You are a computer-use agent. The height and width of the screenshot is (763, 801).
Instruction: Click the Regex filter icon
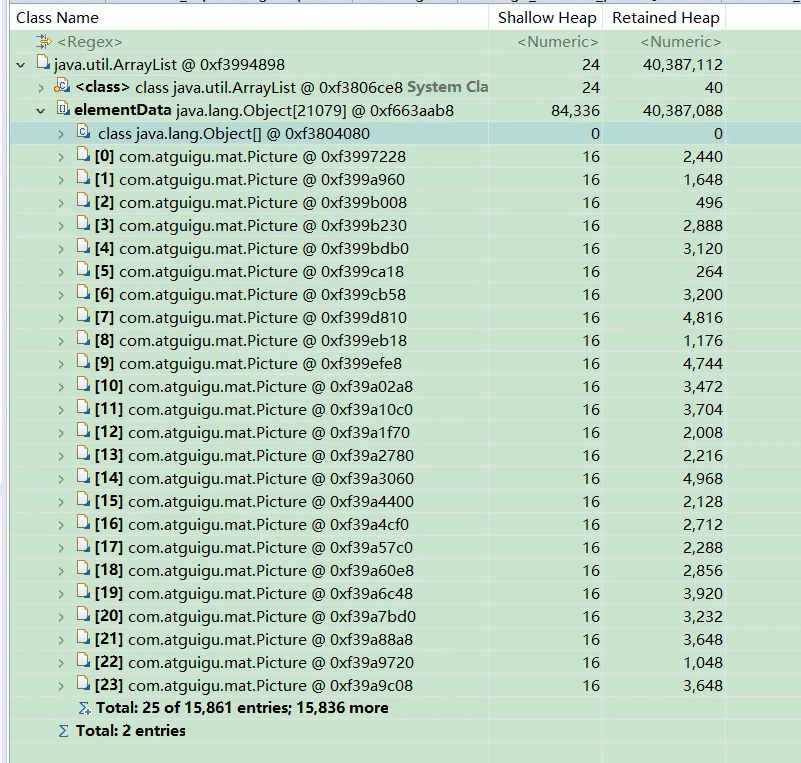pyautogui.click(x=44, y=41)
